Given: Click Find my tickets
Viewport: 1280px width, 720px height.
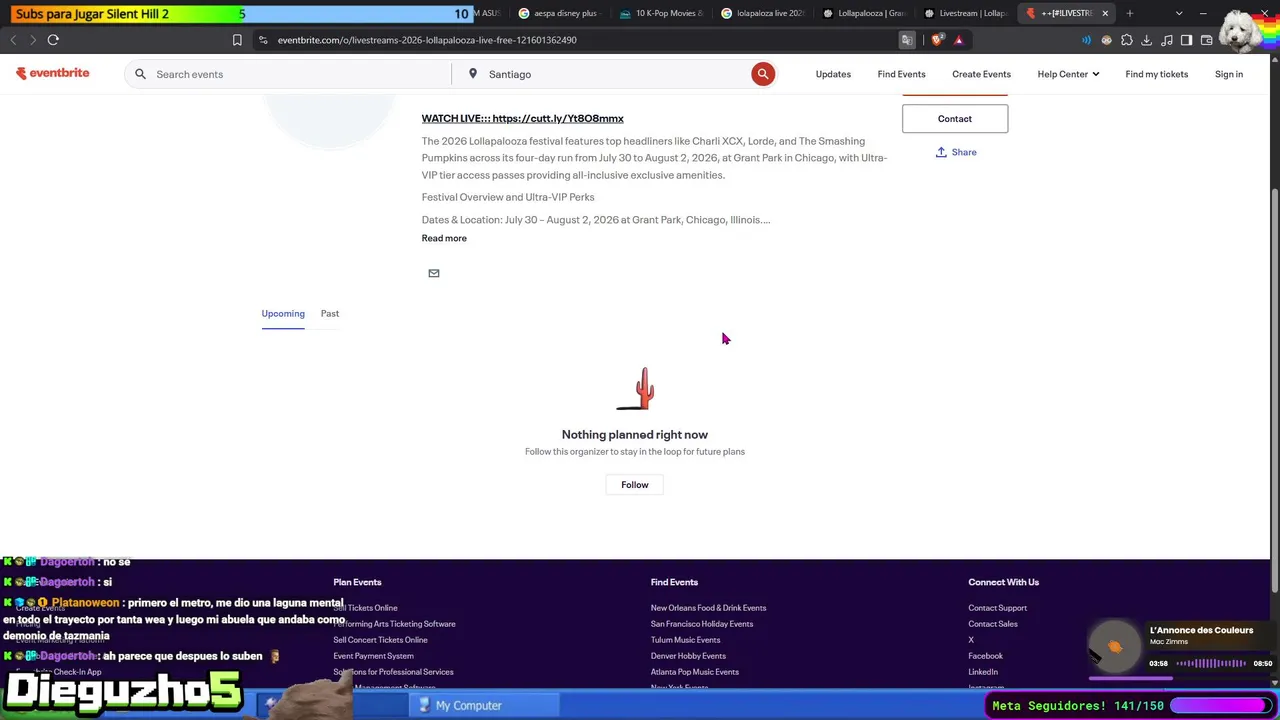Looking at the screenshot, I should coord(1156,74).
